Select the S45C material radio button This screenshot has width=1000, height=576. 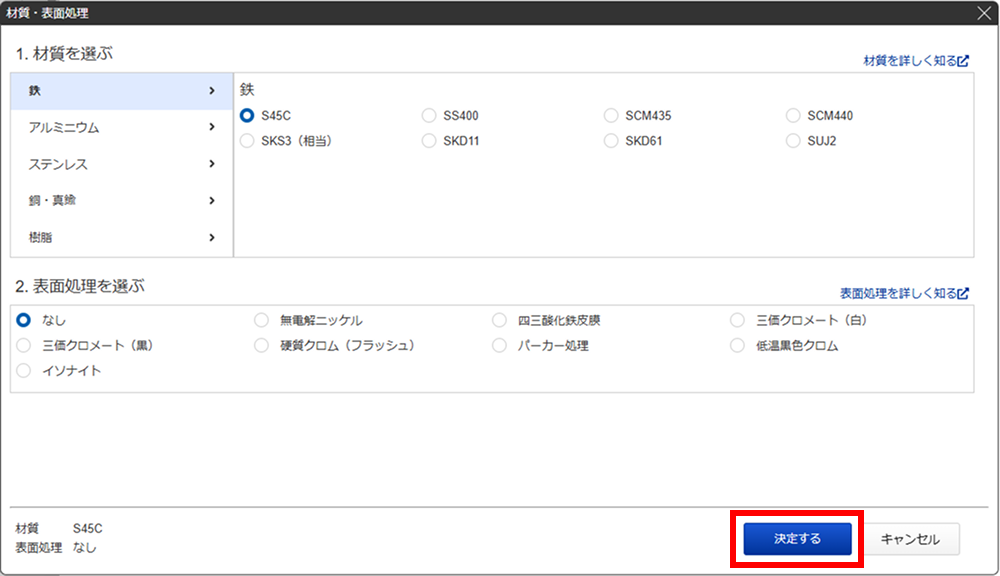(247, 115)
